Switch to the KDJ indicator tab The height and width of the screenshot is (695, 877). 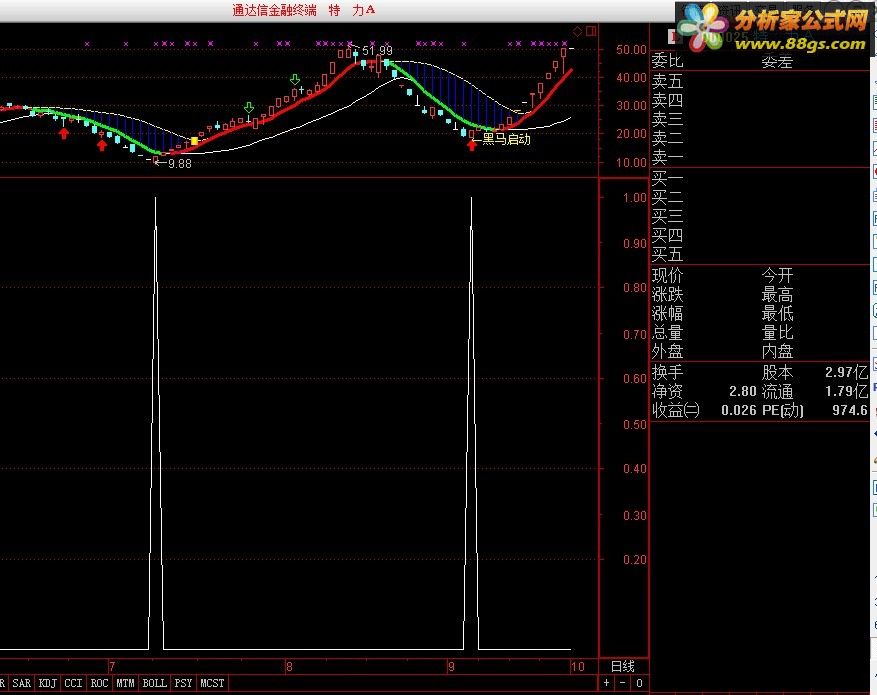[48, 683]
